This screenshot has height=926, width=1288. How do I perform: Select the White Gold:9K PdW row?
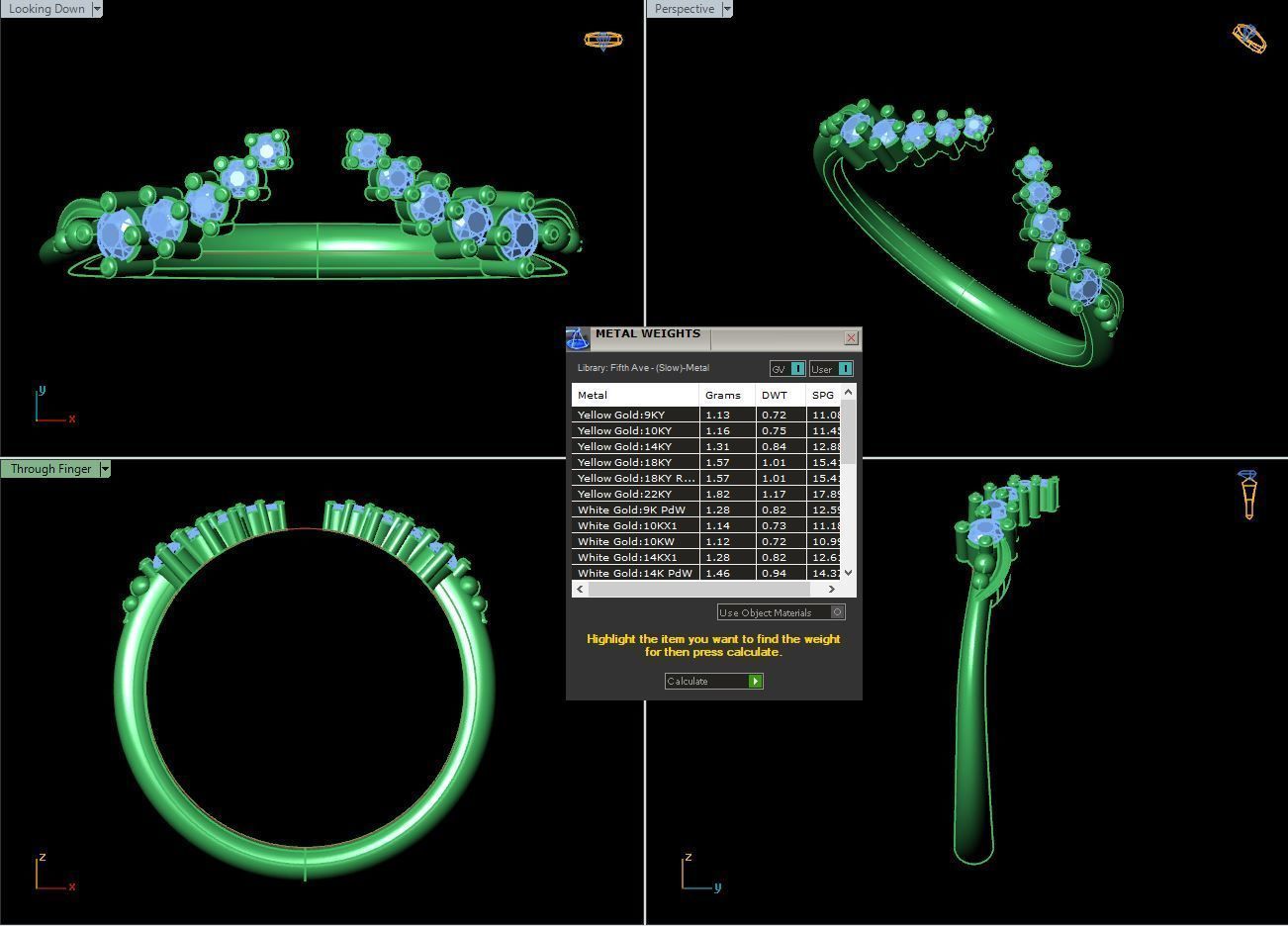click(706, 509)
